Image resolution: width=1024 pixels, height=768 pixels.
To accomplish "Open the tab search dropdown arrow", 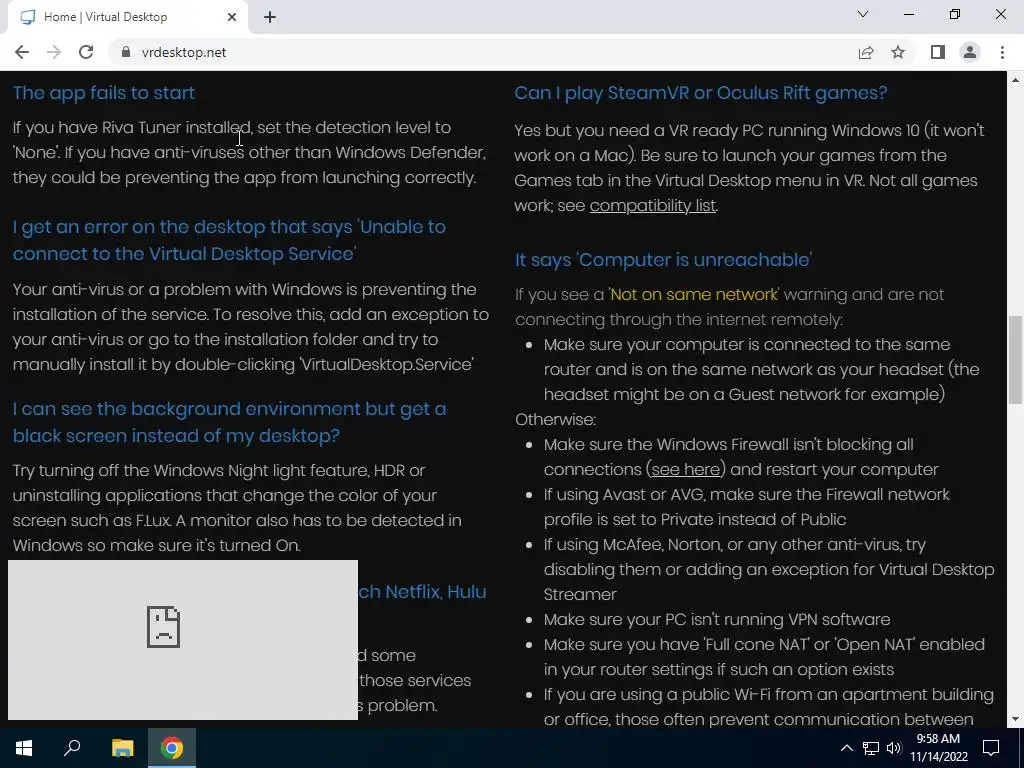I will point(863,14).
